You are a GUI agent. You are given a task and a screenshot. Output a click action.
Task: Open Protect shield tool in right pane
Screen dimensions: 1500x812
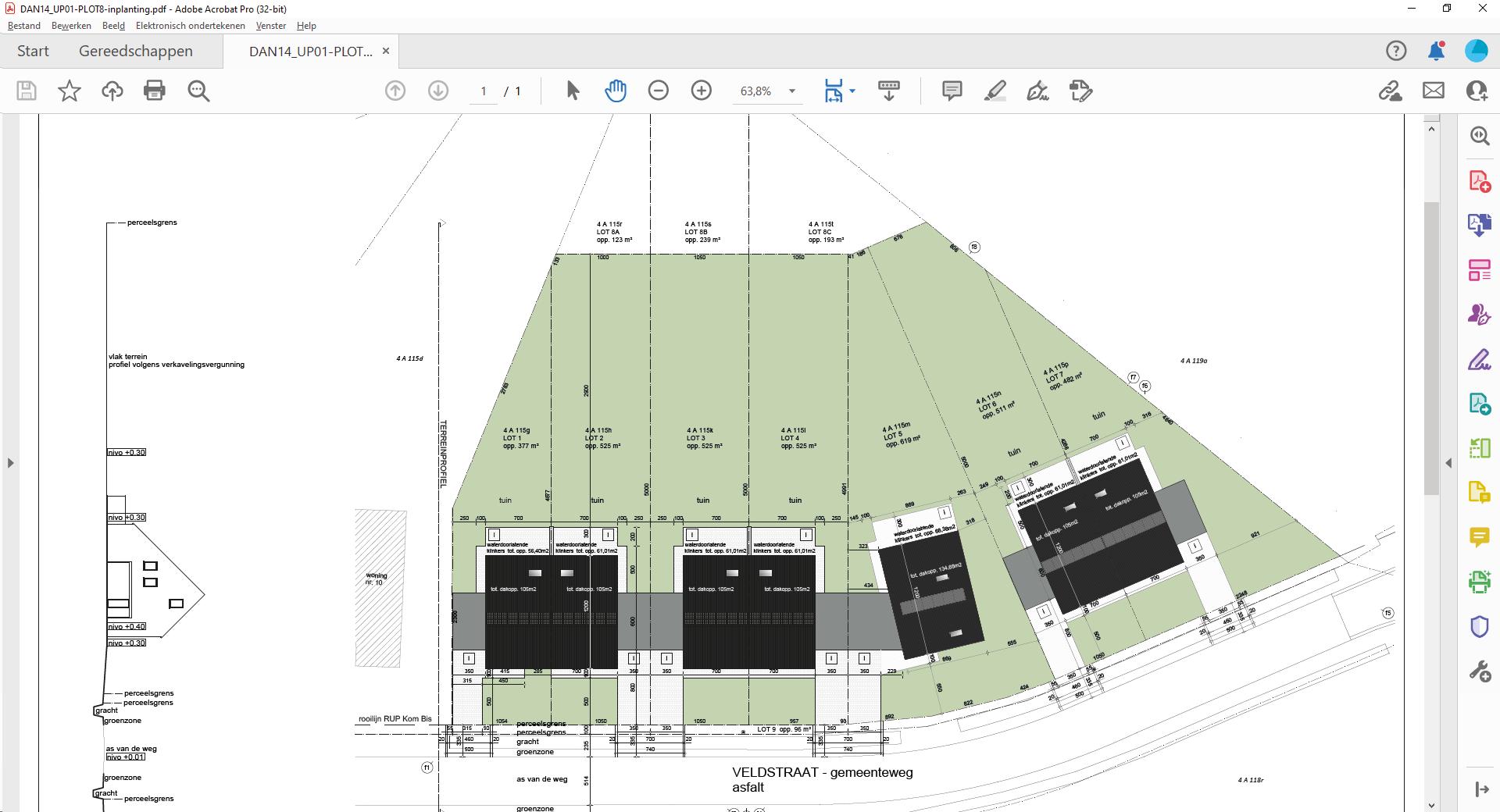(1479, 626)
